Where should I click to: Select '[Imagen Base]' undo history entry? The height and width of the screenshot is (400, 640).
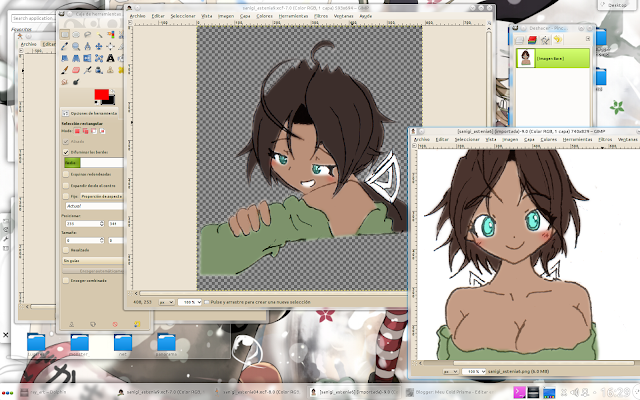pos(553,58)
